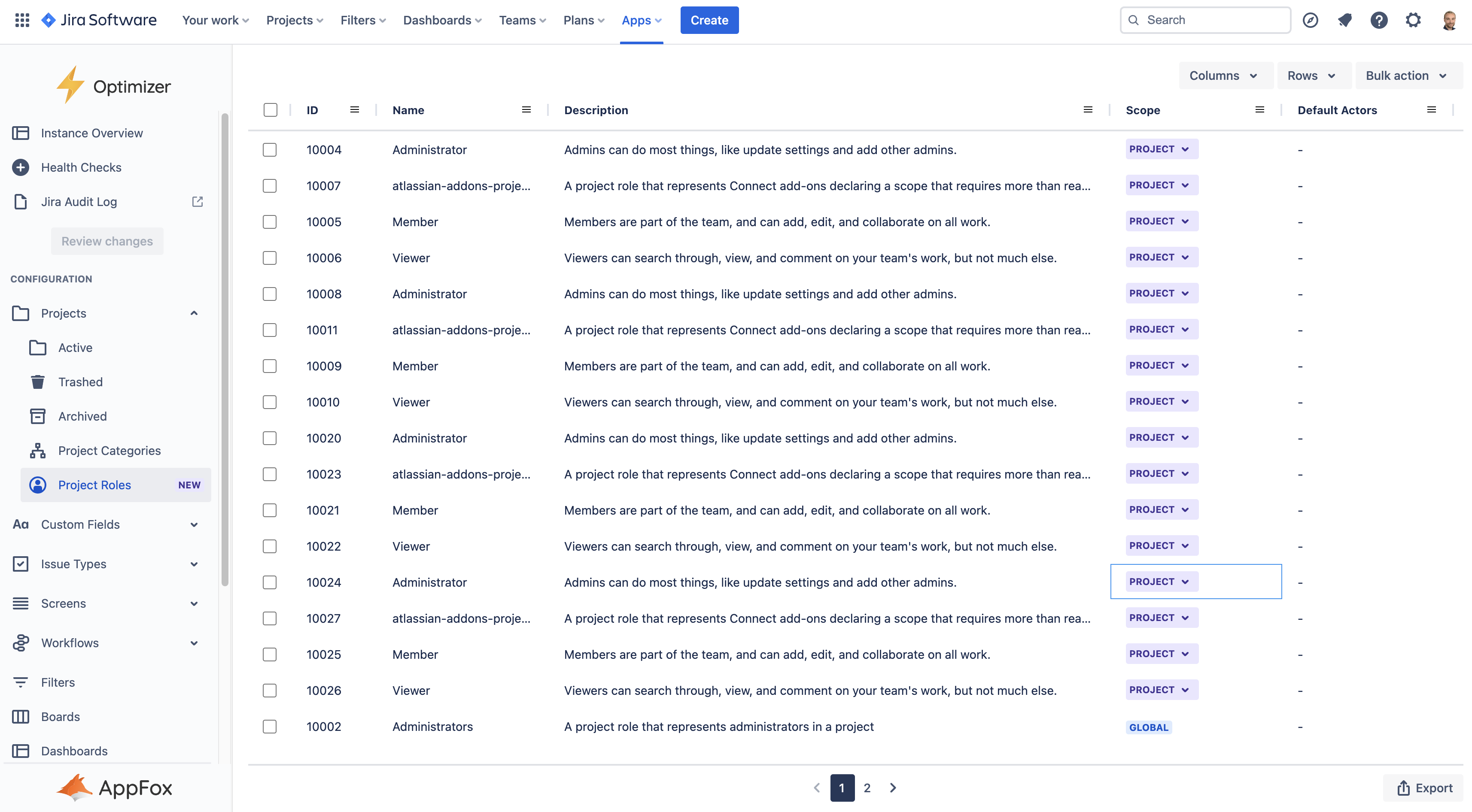
Task: Open Jira notifications bell
Action: (x=1344, y=20)
